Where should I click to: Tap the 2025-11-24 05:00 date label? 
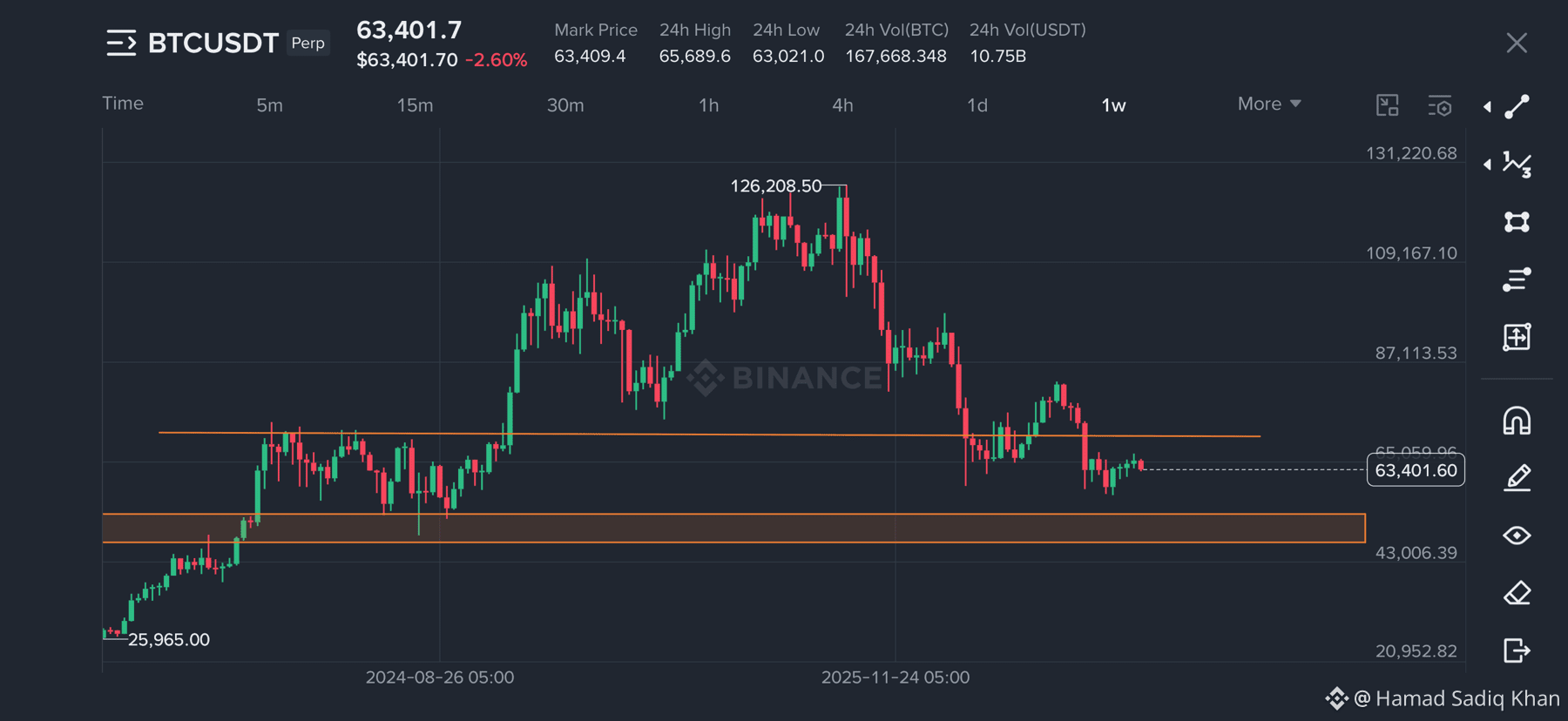[896, 677]
